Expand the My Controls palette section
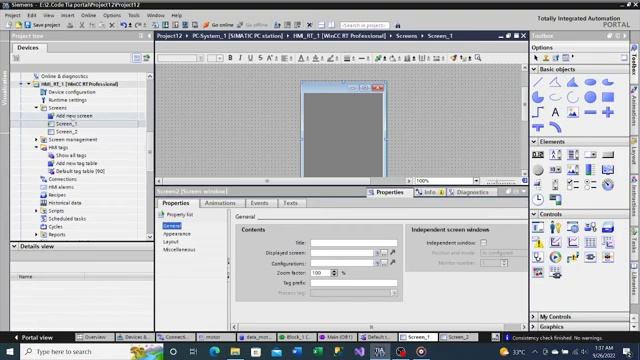640x360 pixels. click(x=533, y=317)
